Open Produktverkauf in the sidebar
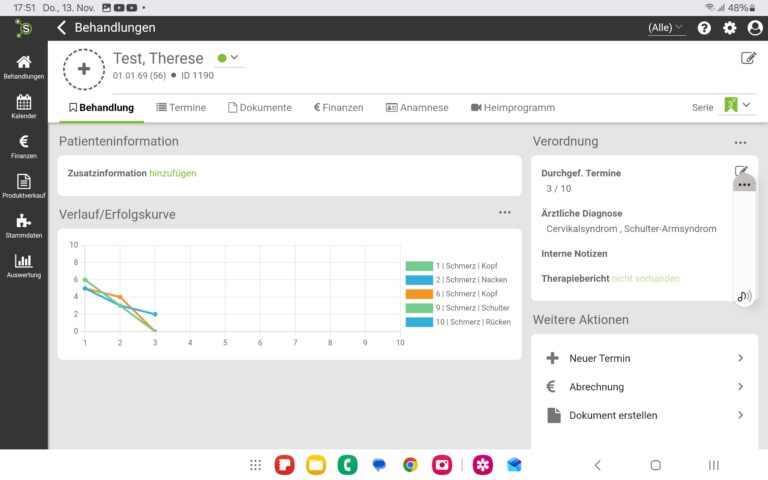 click(x=23, y=186)
